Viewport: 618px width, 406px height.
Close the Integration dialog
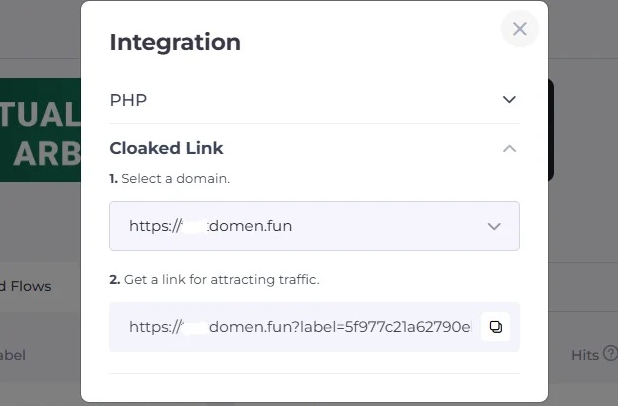(x=519, y=29)
